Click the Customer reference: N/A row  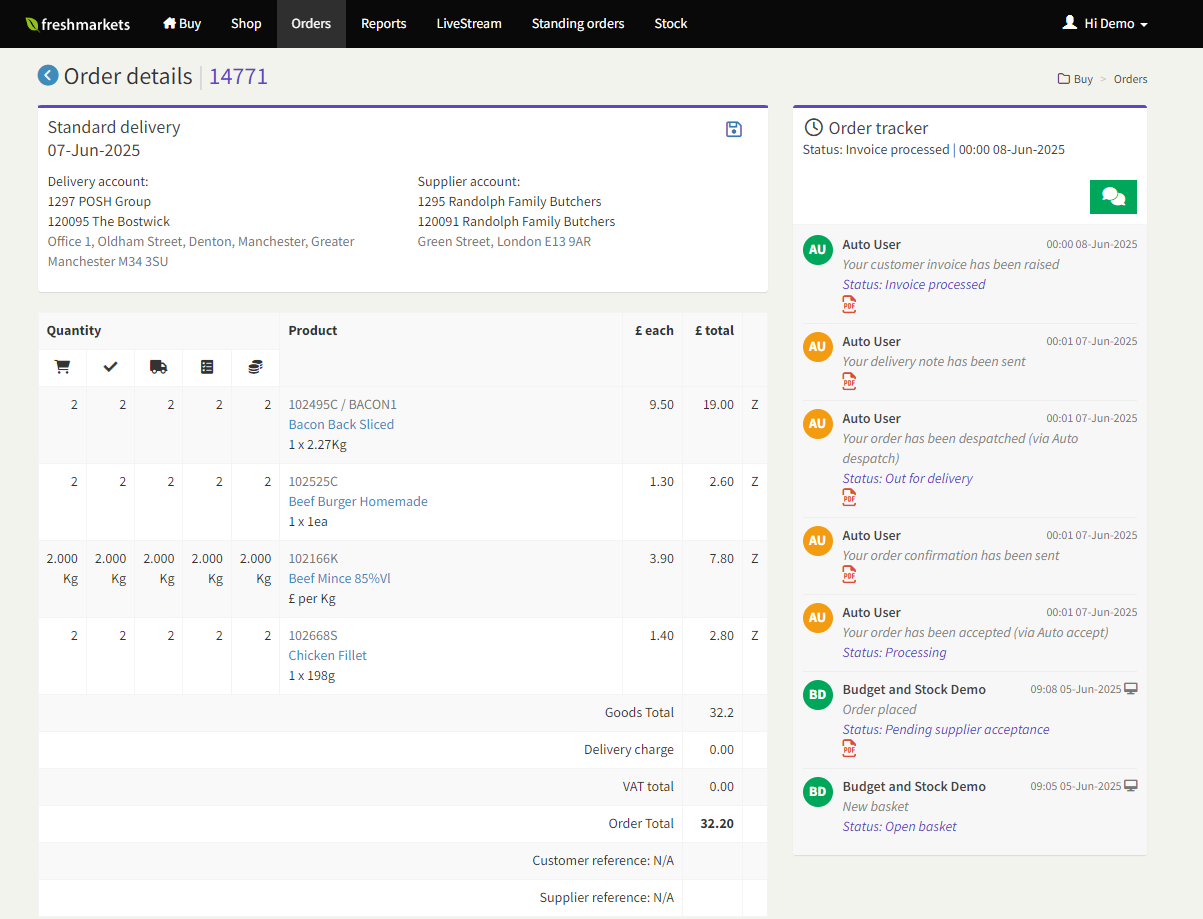pyautogui.click(x=403, y=861)
